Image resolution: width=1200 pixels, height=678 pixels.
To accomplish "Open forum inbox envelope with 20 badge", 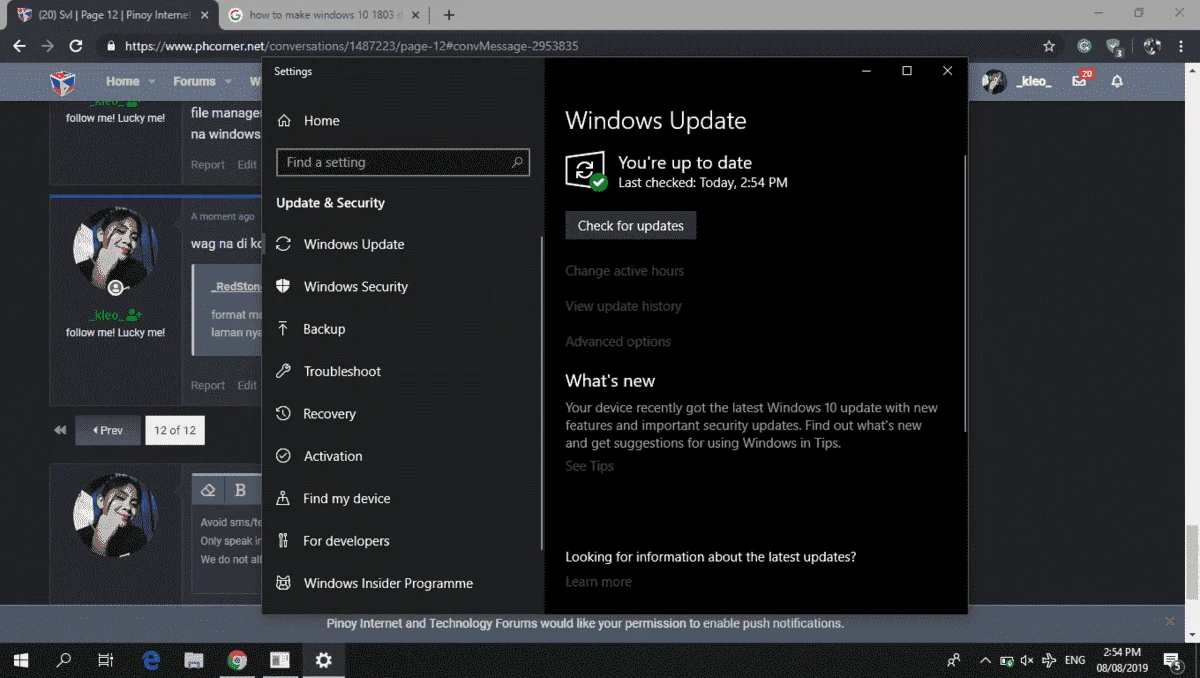I will [x=1080, y=80].
